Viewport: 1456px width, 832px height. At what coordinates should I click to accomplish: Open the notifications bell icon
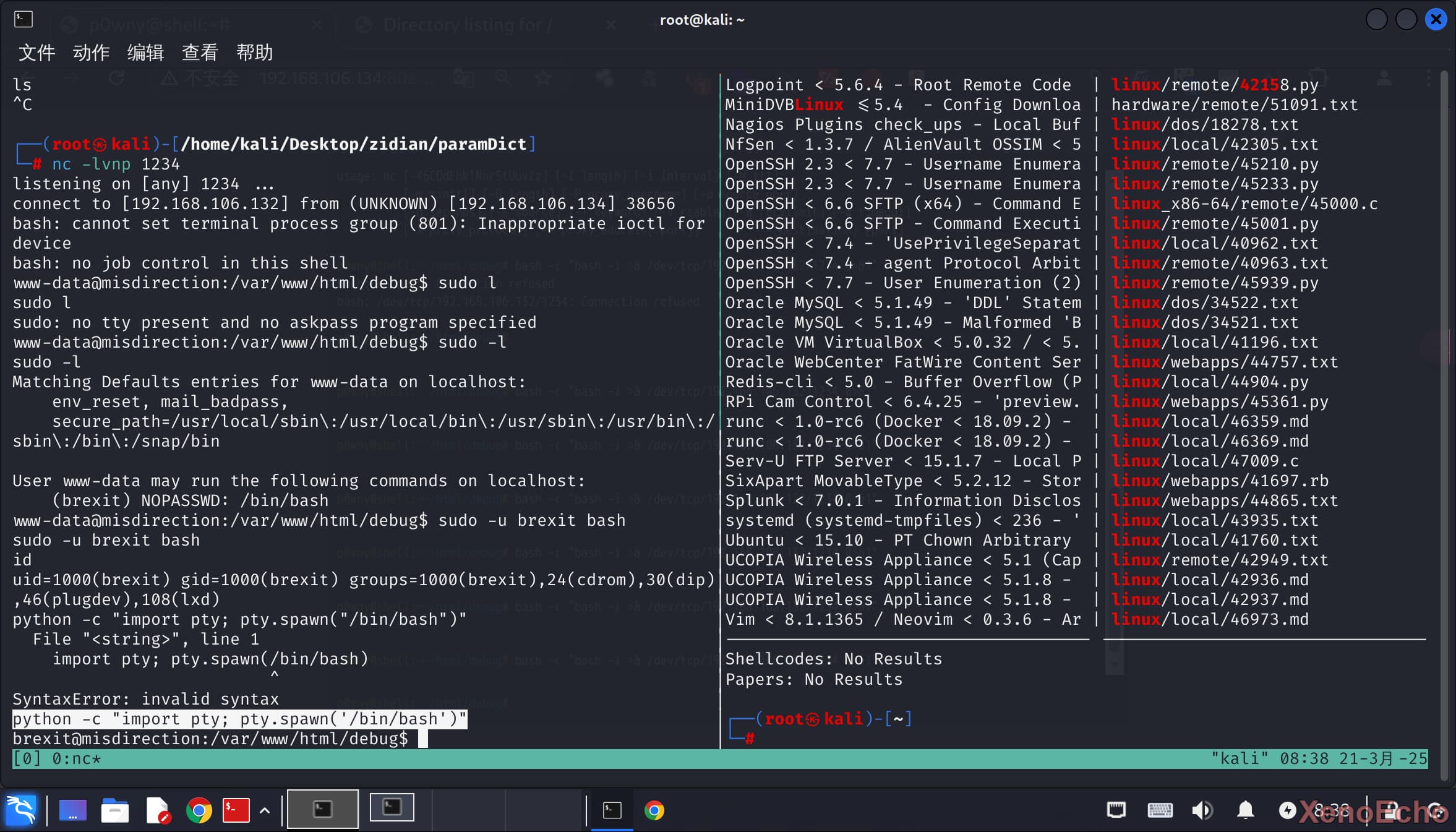tap(1245, 810)
